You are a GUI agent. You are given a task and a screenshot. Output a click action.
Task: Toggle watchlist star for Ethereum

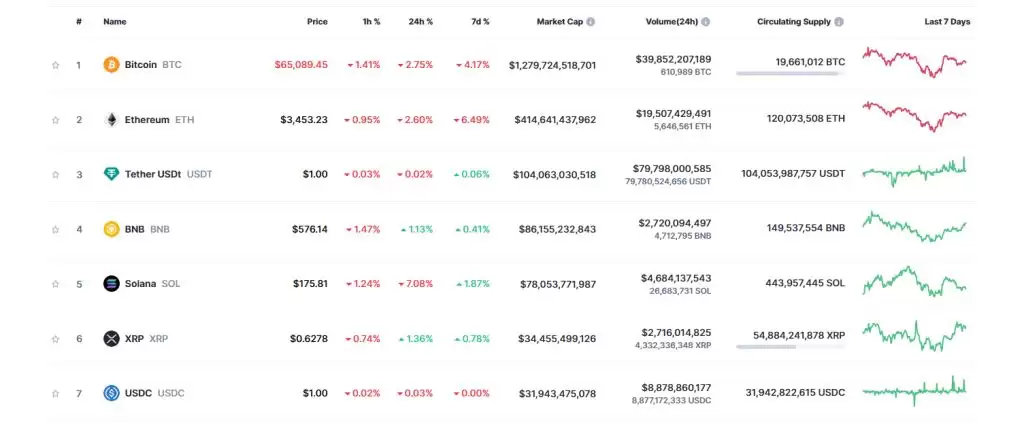(56, 120)
